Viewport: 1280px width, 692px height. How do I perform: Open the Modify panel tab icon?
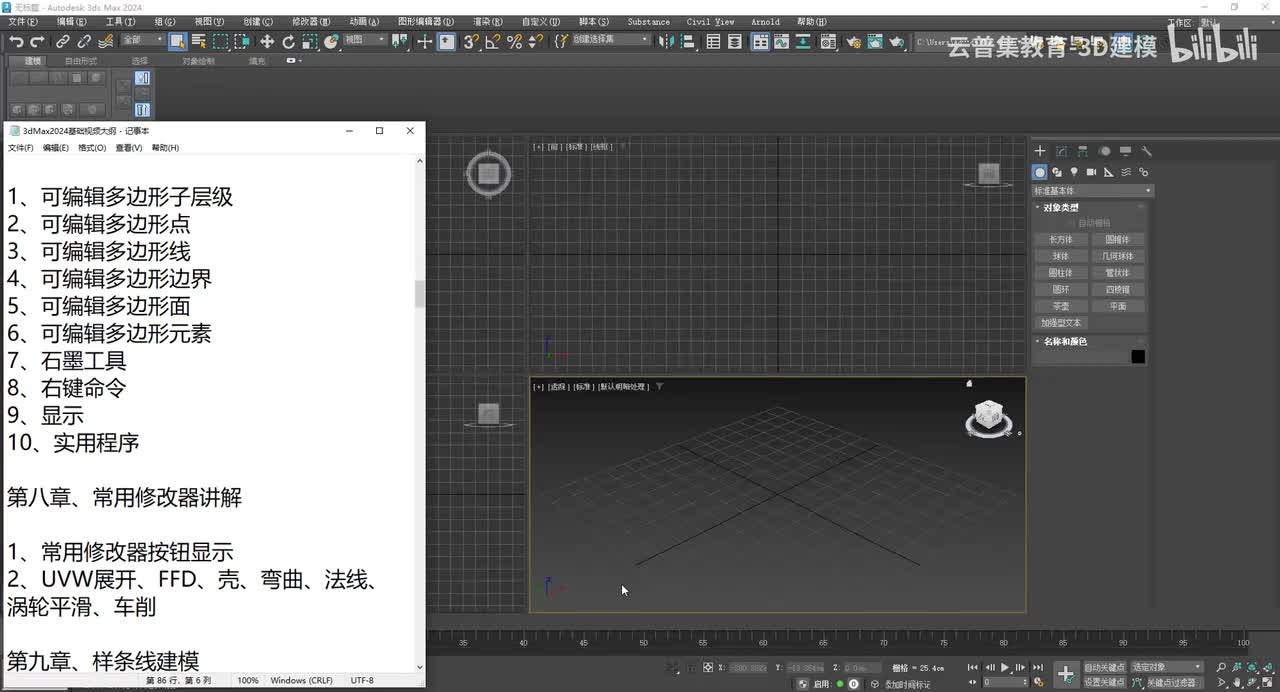pyautogui.click(x=1061, y=151)
